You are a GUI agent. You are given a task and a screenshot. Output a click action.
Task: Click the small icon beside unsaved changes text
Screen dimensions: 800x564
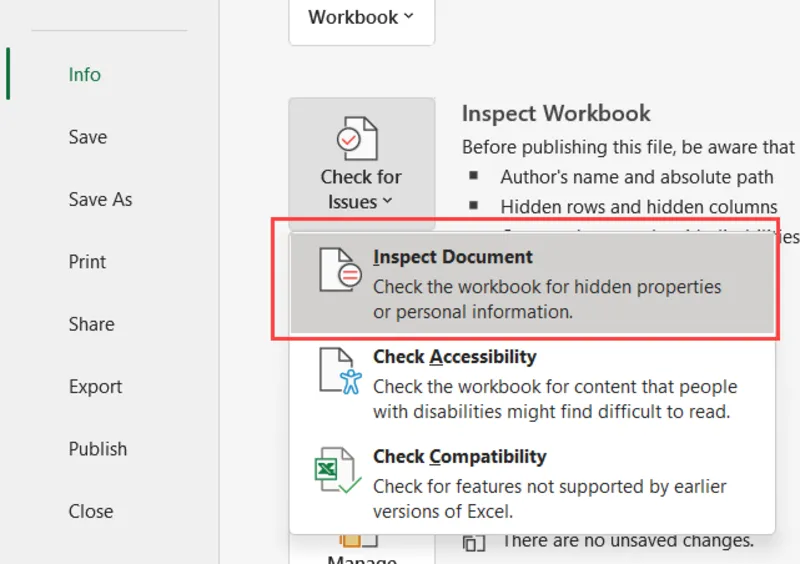(x=474, y=542)
